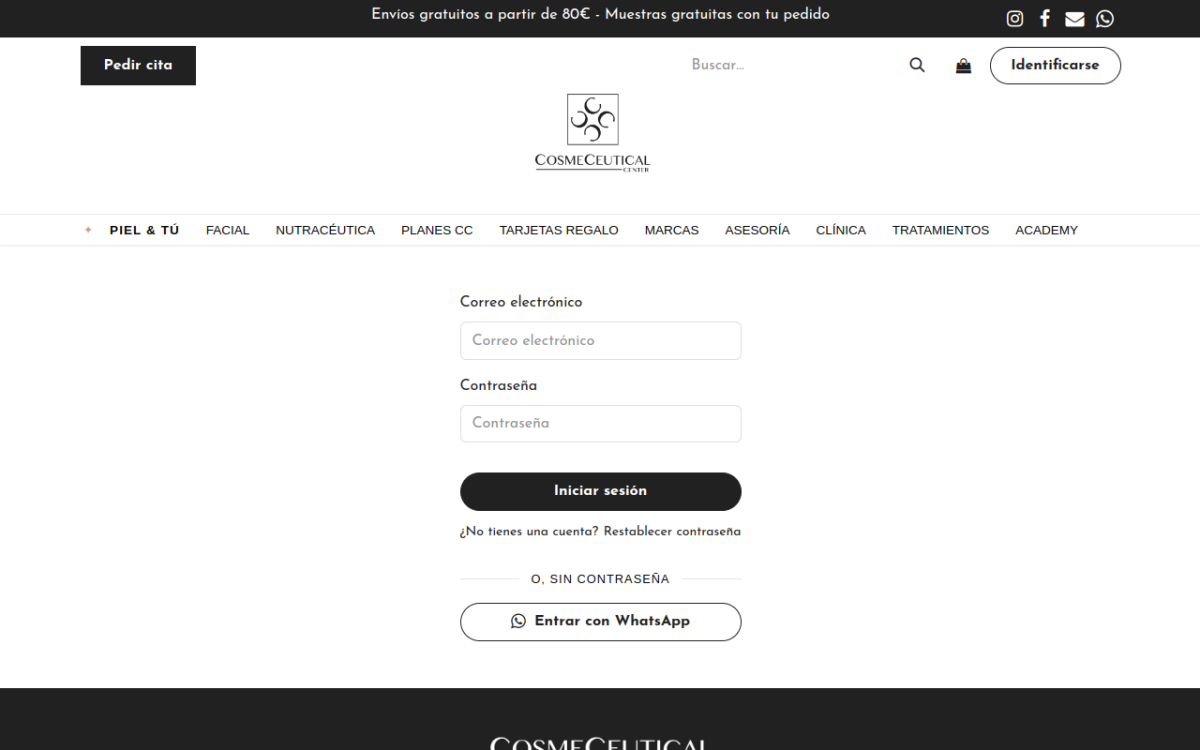Click the Iniciar sesión button
The width and height of the screenshot is (1200, 750).
tap(601, 491)
